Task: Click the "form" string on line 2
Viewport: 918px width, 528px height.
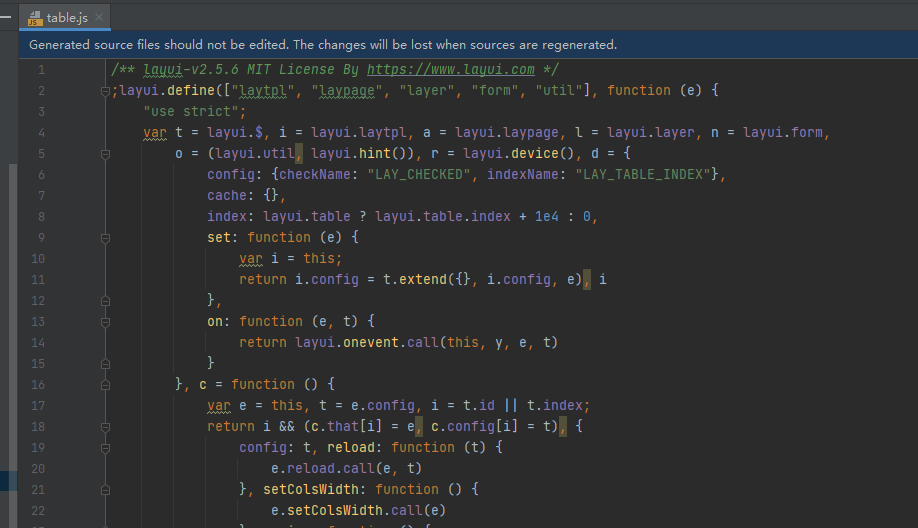Action: pyautogui.click(x=495, y=91)
